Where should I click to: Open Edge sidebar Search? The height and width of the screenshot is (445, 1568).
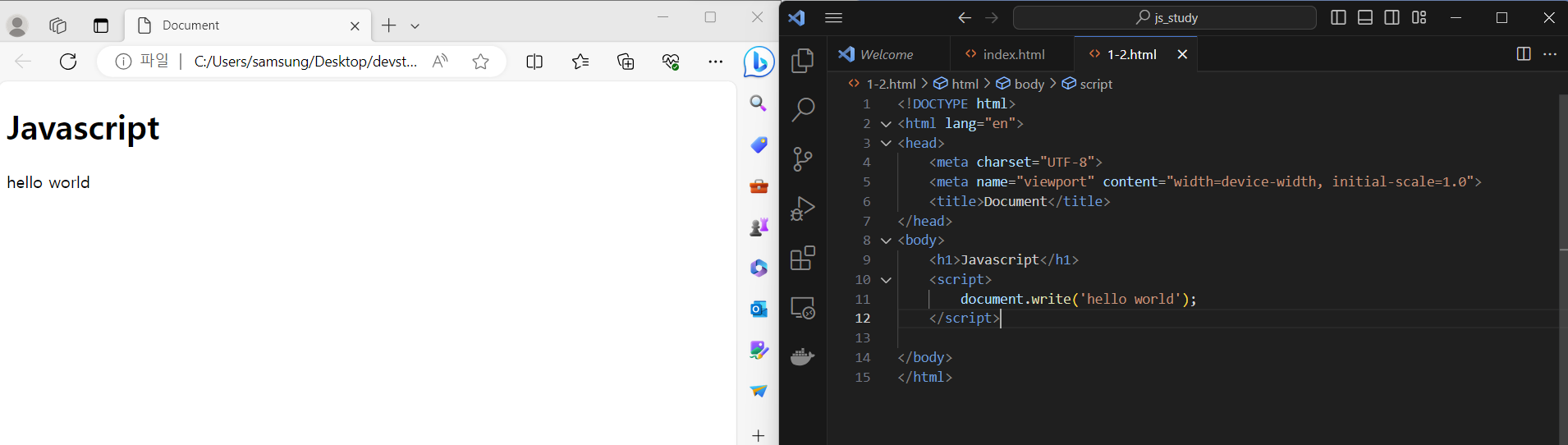759,103
